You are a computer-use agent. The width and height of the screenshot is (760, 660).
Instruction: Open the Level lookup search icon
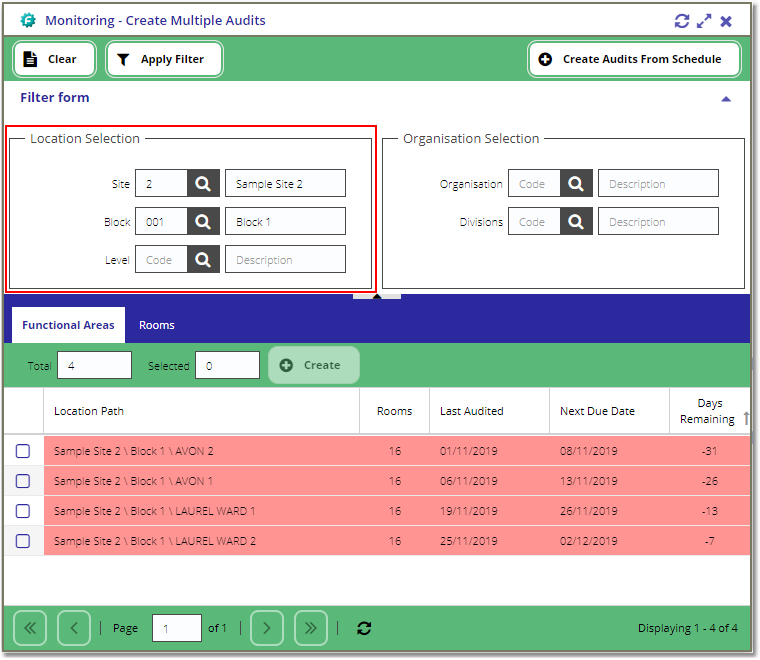[203, 259]
